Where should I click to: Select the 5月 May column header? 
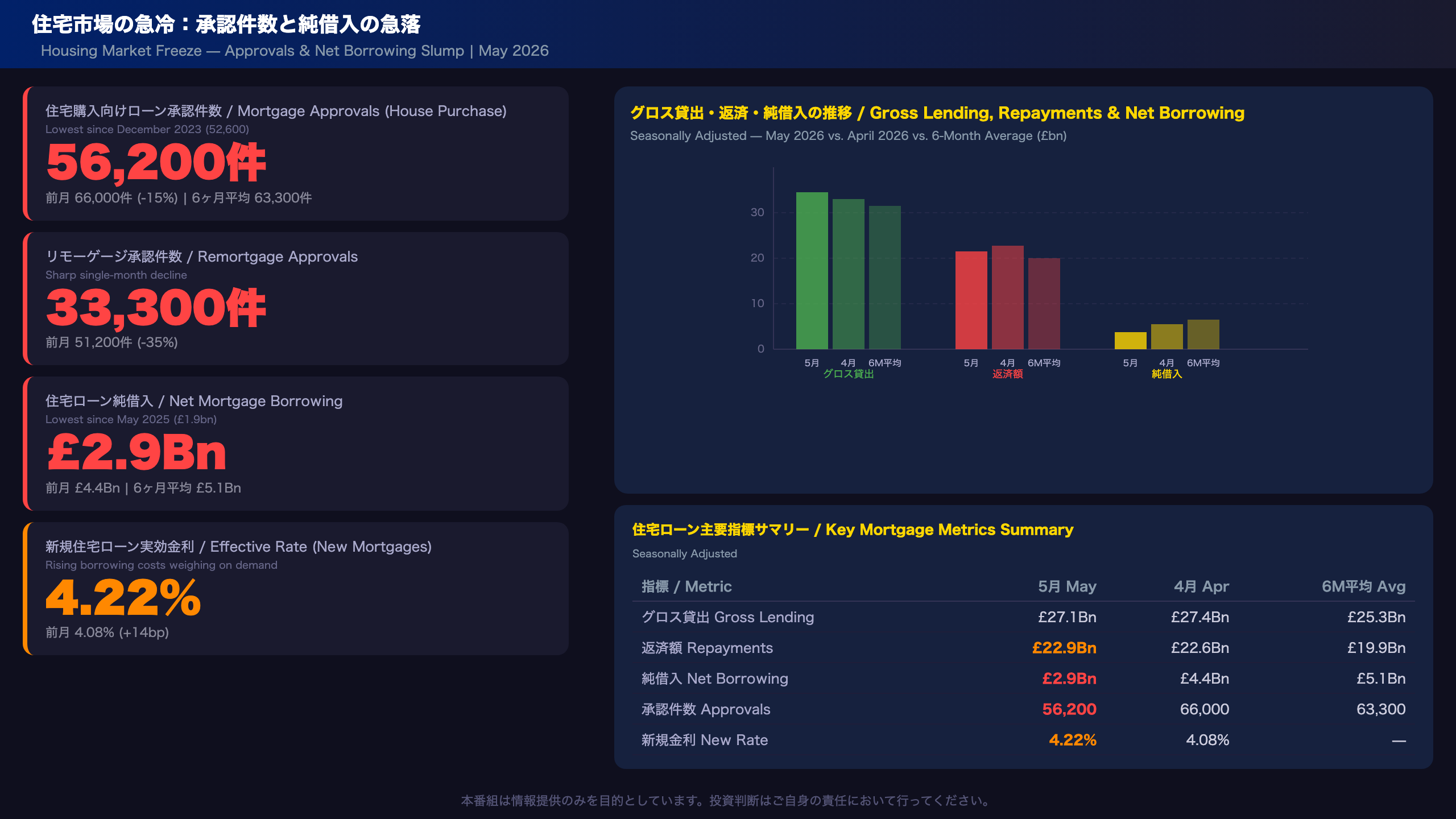point(1067,586)
